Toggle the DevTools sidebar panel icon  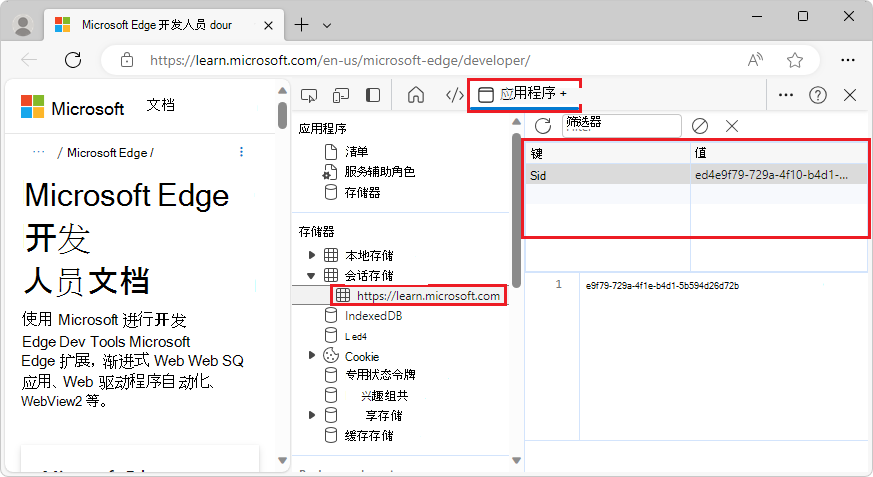(x=372, y=95)
